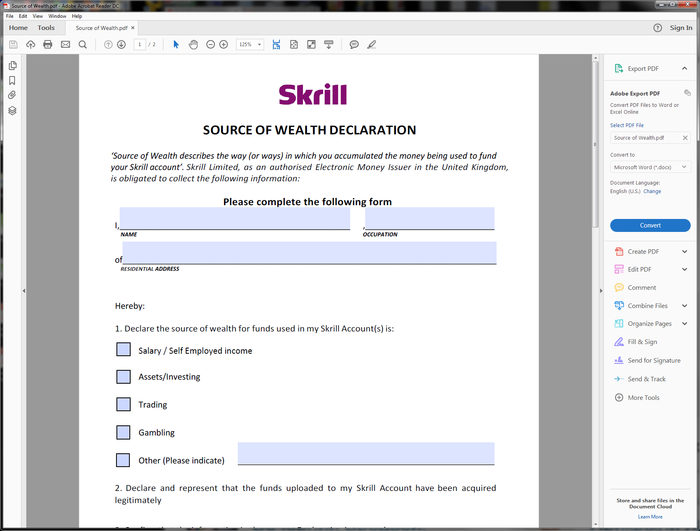Select the highlight pen tool

coord(371,45)
